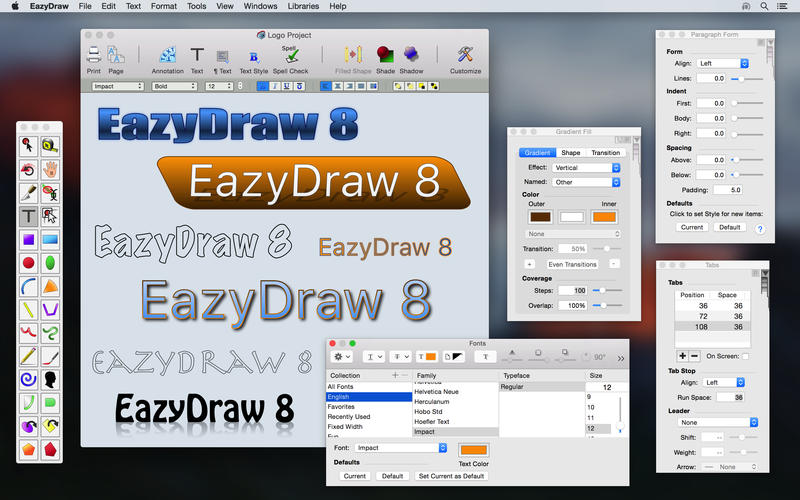Viewport: 800px width, 500px height.
Task: Click Set Current as Default button
Action: (x=451, y=476)
